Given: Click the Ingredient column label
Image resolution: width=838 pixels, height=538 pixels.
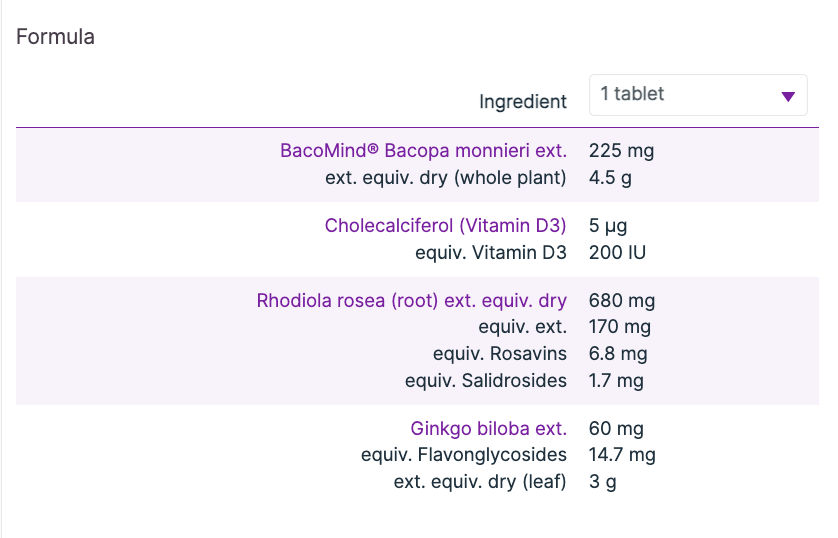Looking at the screenshot, I should (x=522, y=102).
